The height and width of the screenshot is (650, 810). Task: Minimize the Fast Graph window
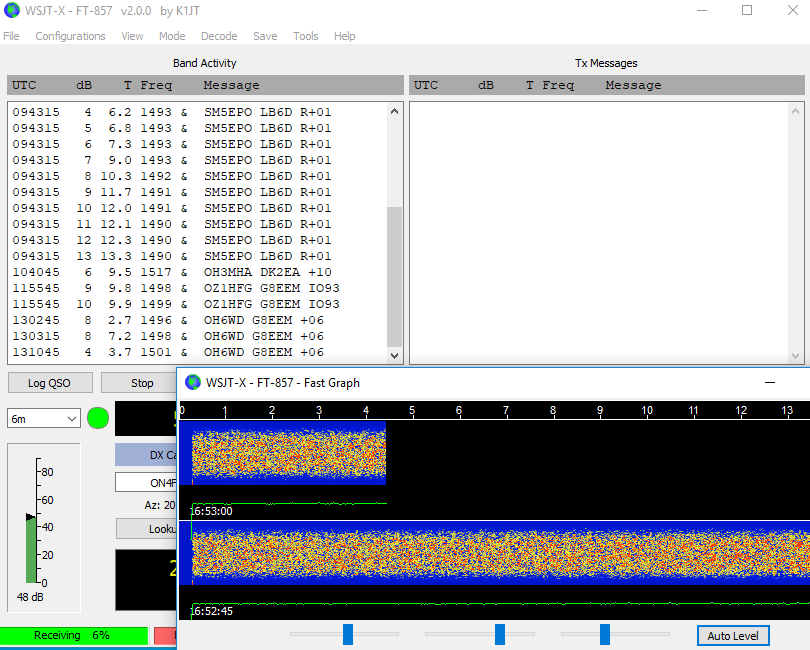pos(770,382)
